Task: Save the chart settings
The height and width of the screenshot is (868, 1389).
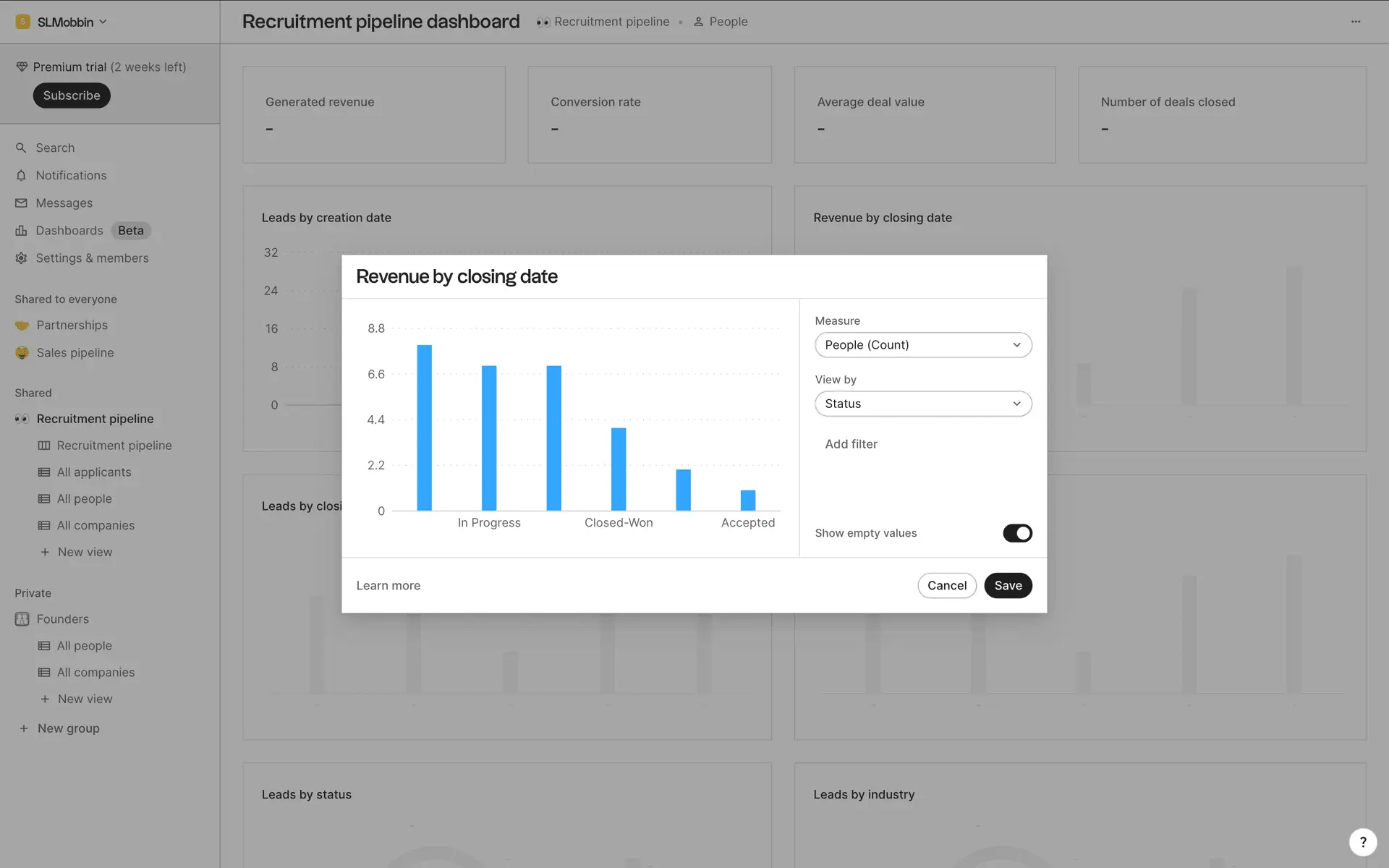Action: (x=1007, y=586)
